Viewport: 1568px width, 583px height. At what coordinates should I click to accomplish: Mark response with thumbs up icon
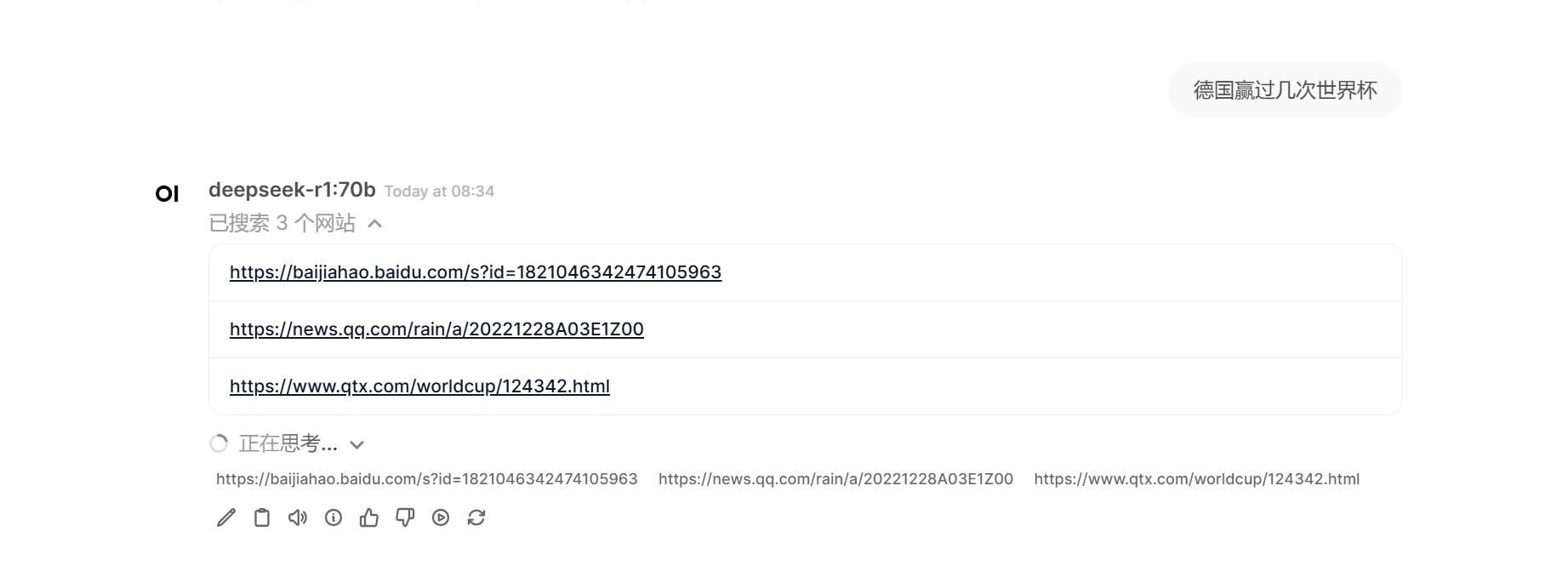coord(369,517)
